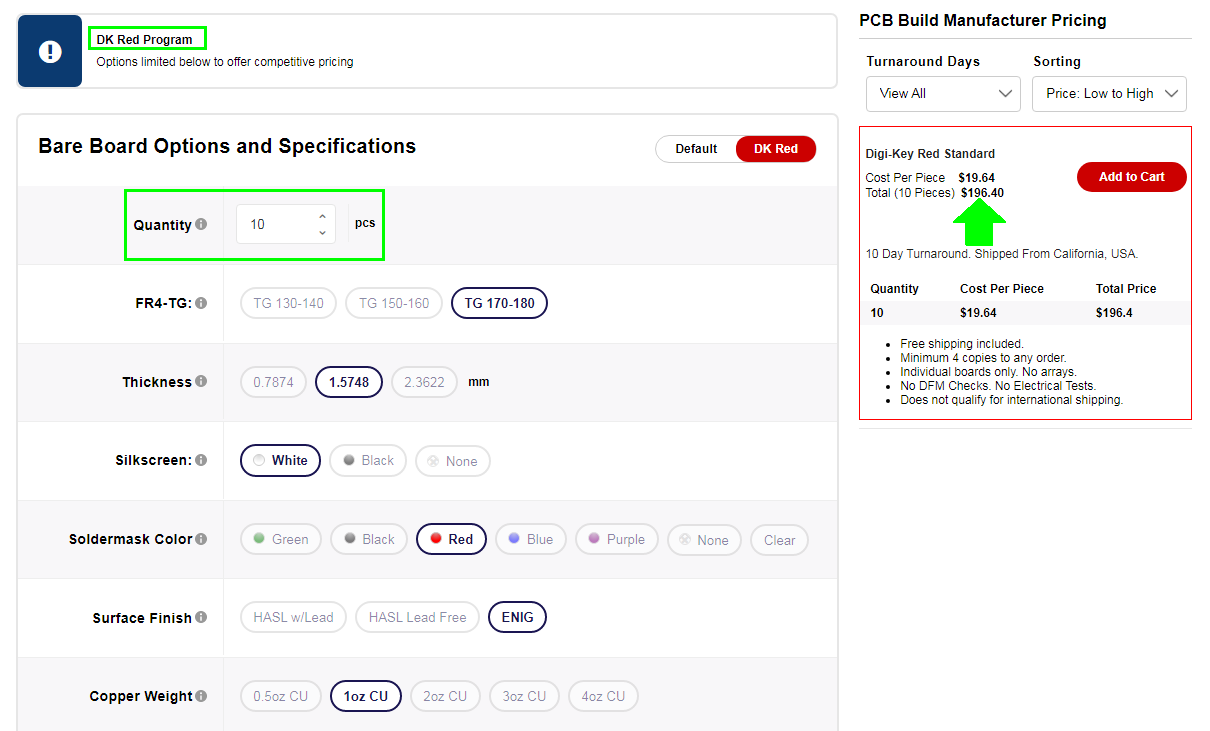Decrease quantity with the down arrow

322,233
